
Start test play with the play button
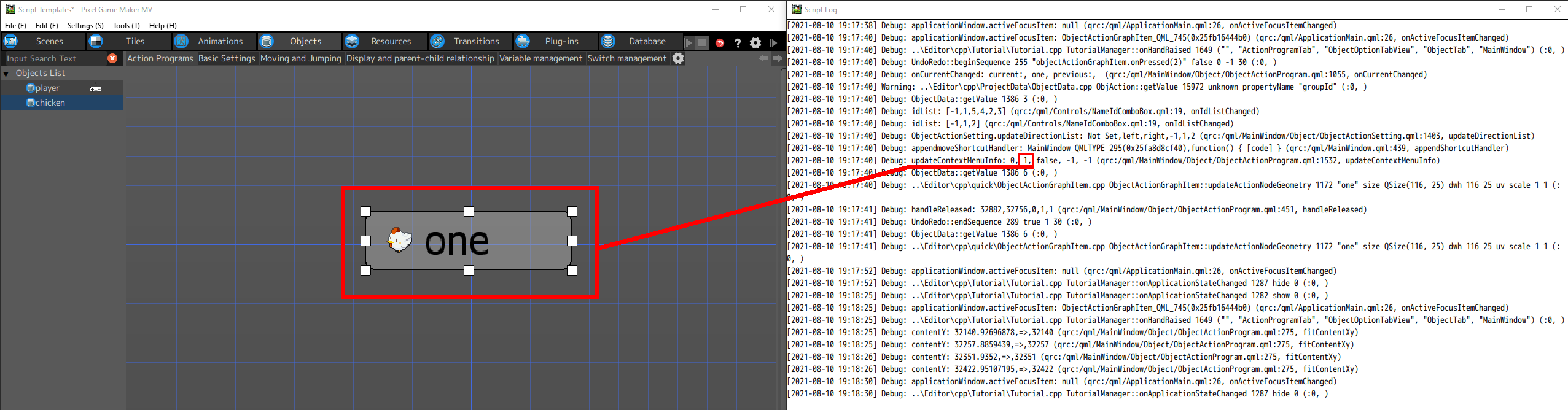pos(688,42)
